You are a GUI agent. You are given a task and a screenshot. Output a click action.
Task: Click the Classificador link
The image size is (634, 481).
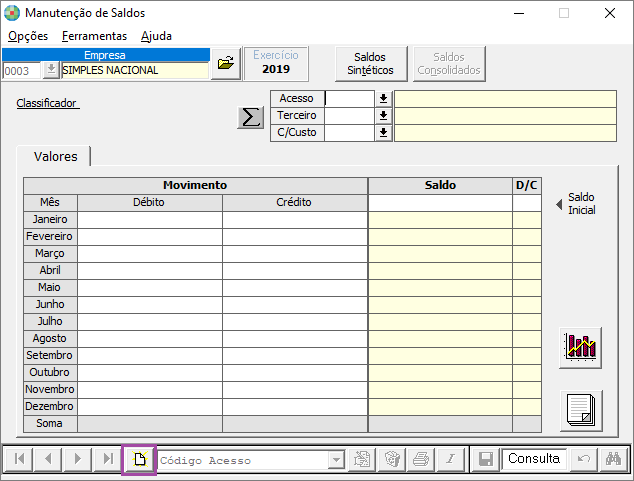tap(47, 103)
